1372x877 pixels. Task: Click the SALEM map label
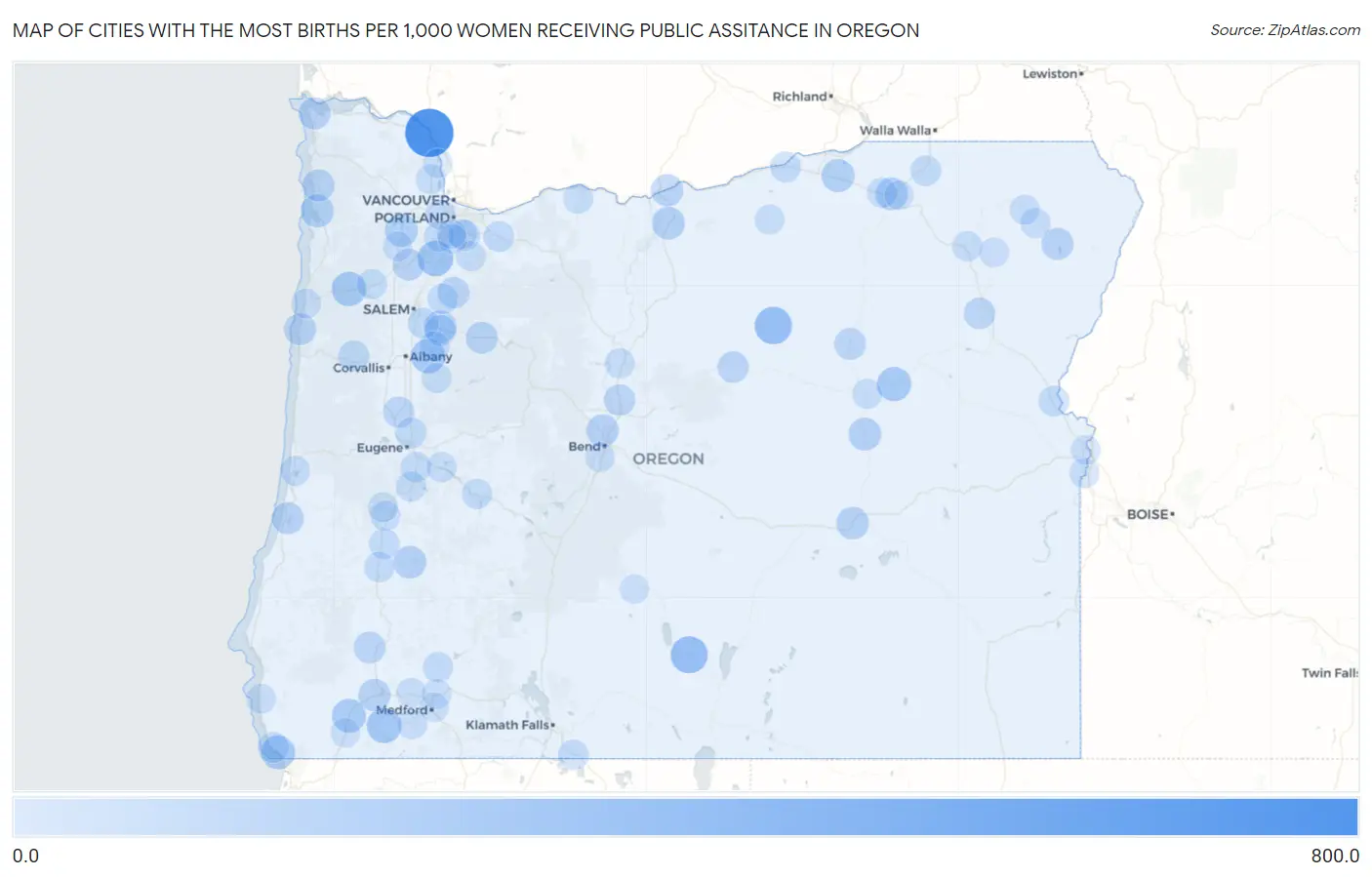(x=386, y=309)
